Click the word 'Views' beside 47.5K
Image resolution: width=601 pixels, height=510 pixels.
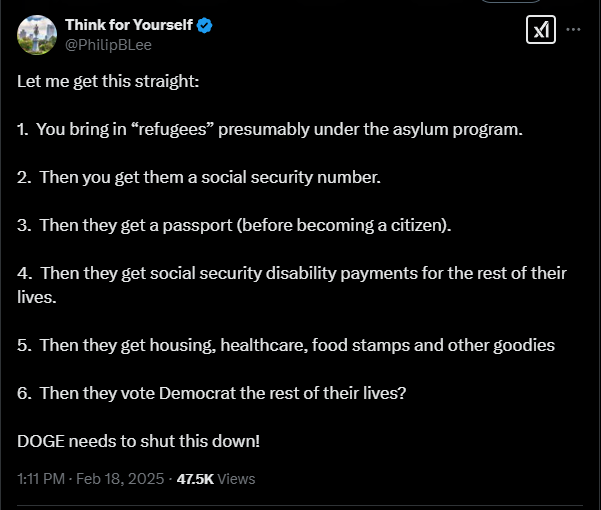pyautogui.click(x=236, y=479)
